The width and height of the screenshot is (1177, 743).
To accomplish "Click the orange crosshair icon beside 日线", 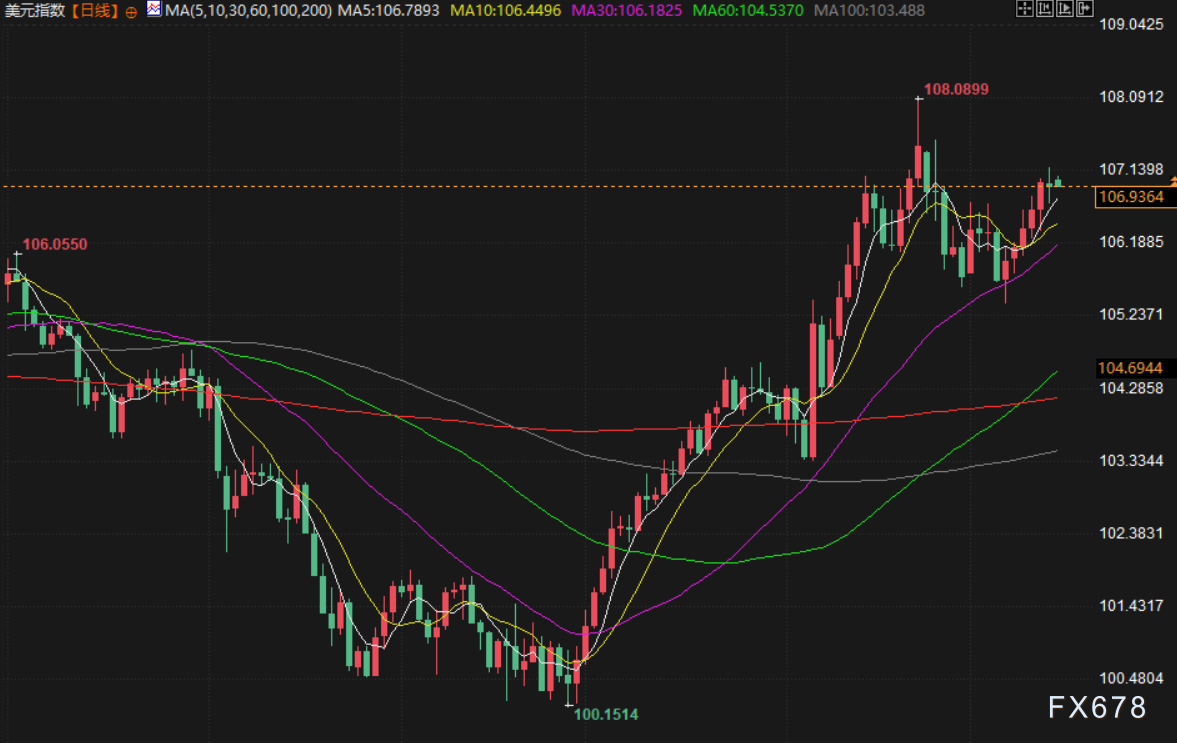I will click(x=132, y=11).
